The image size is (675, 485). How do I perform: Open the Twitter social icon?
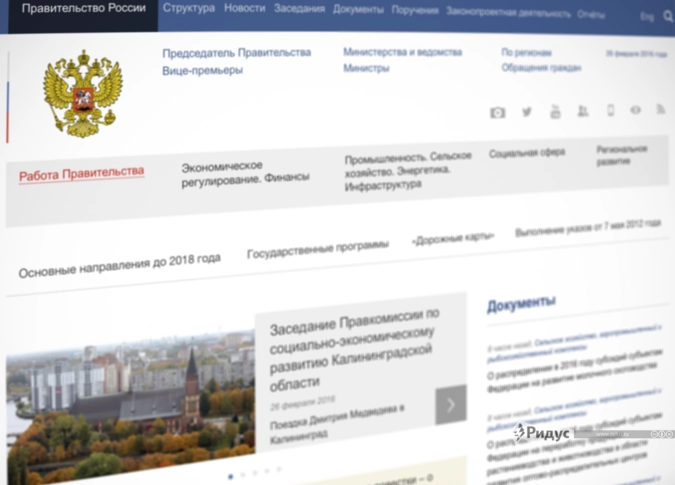tap(527, 112)
